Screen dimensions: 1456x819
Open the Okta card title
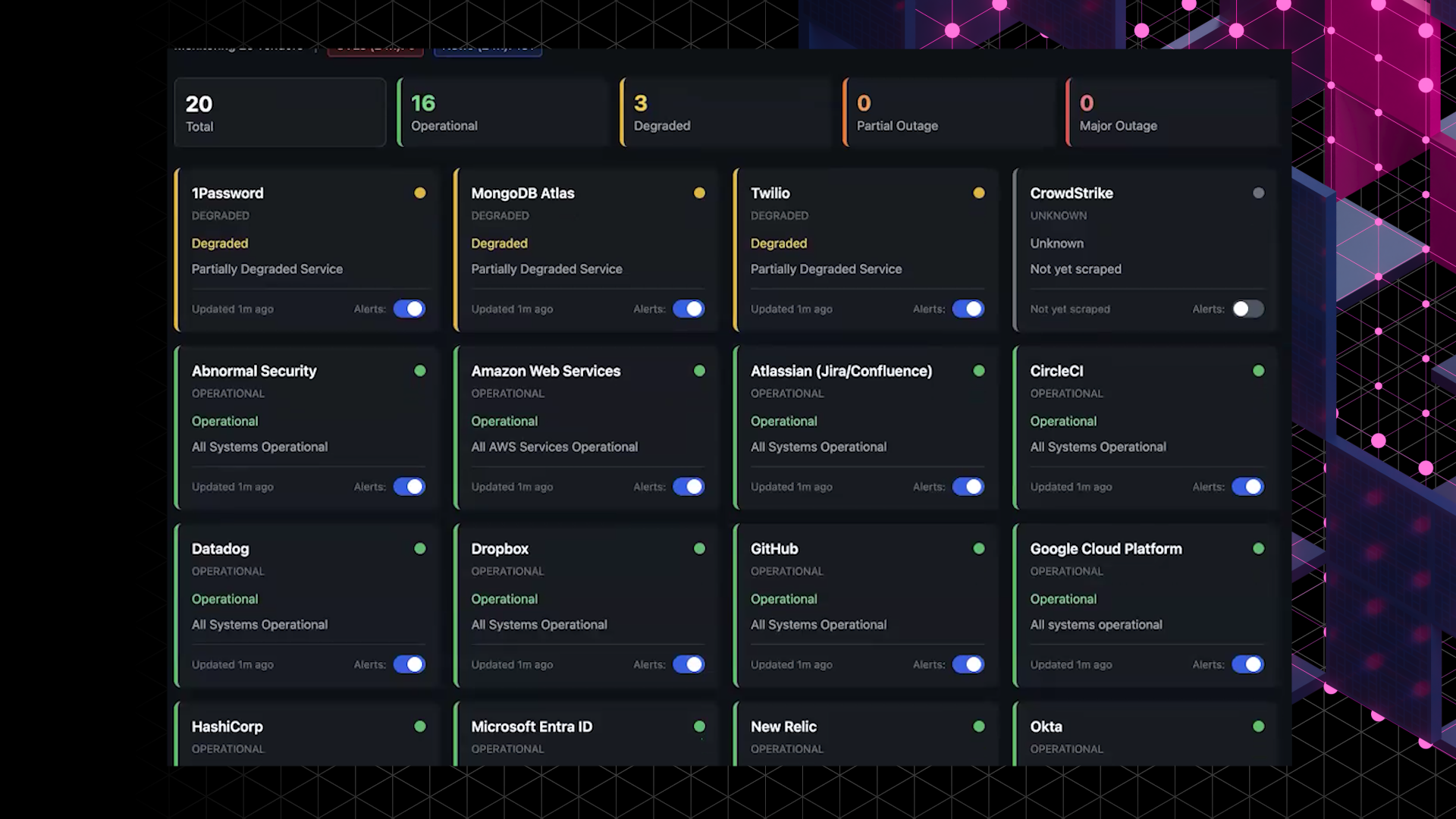tap(1046, 727)
